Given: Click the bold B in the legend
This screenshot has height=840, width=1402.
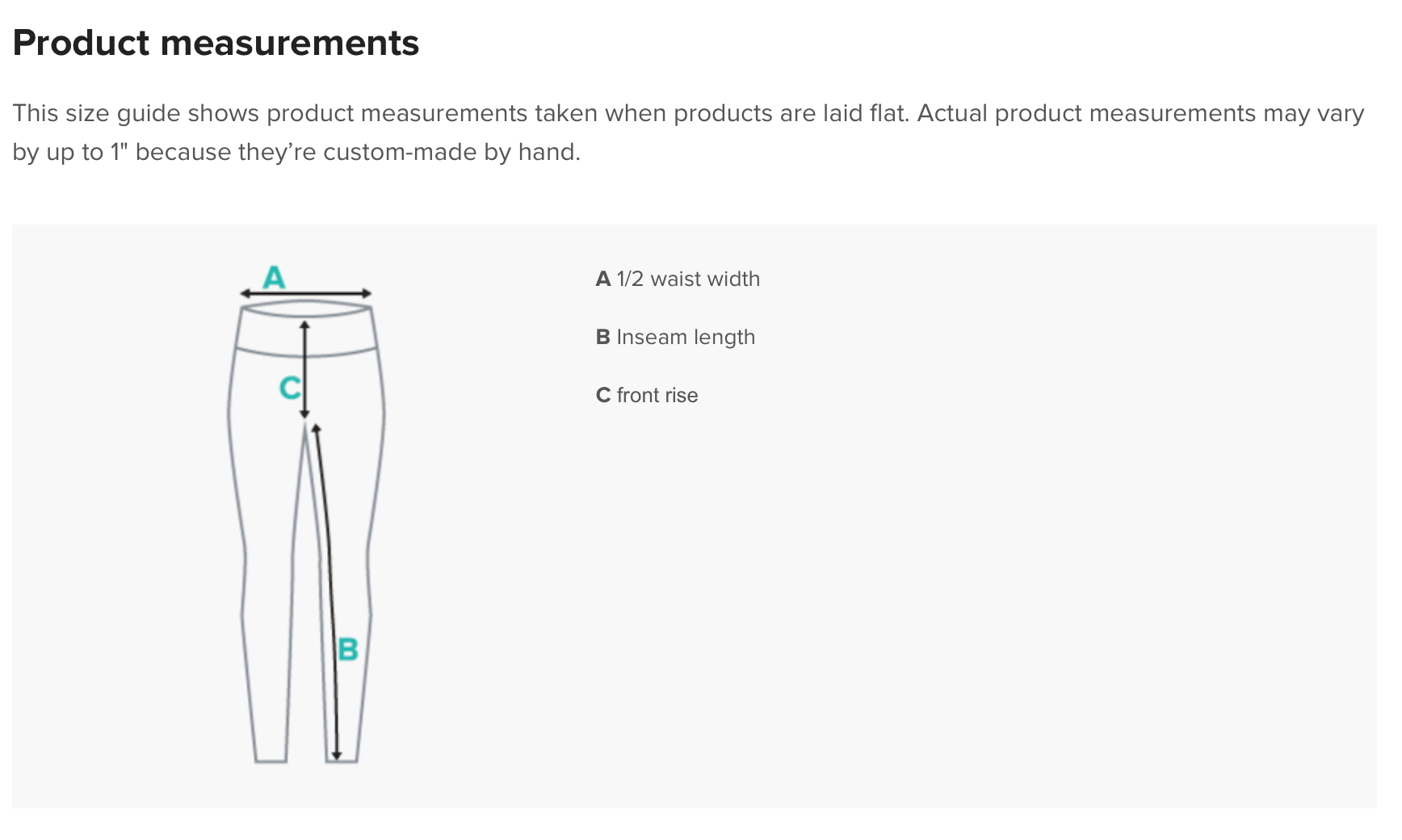Looking at the screenshot, I should (603, 338).
